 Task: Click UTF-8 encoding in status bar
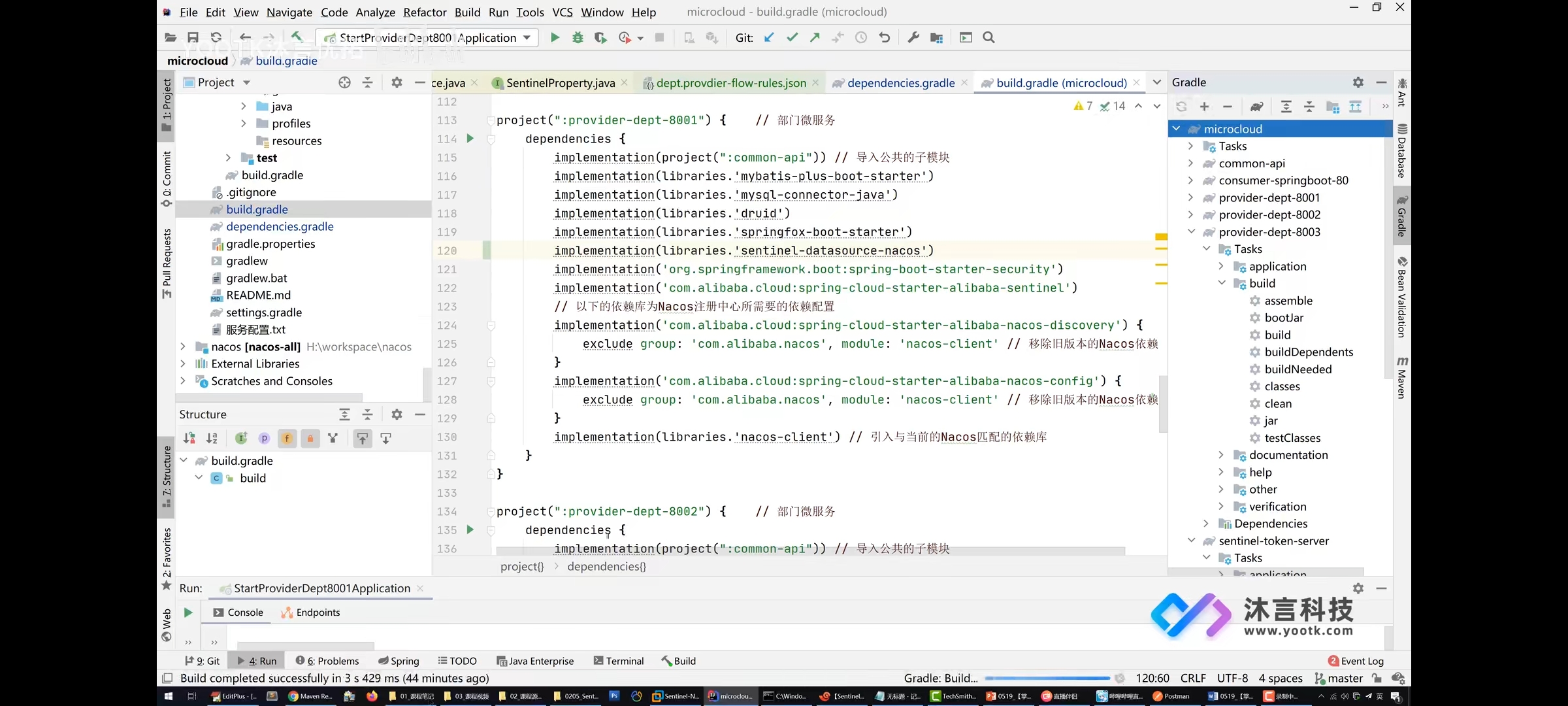(1232, 679)
